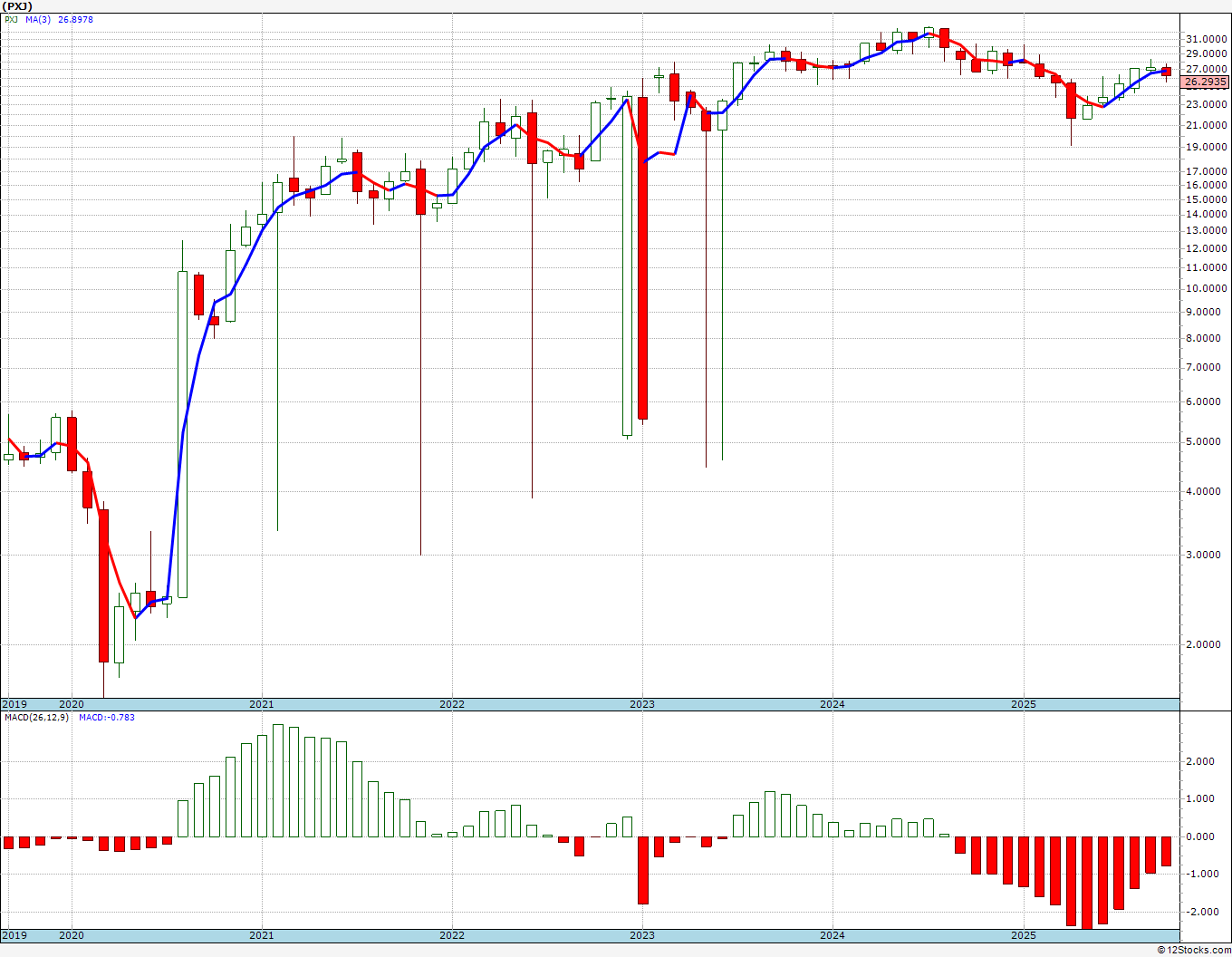
Task: Click 2021 on the price chart time axis
Action: tap(261, 704)
